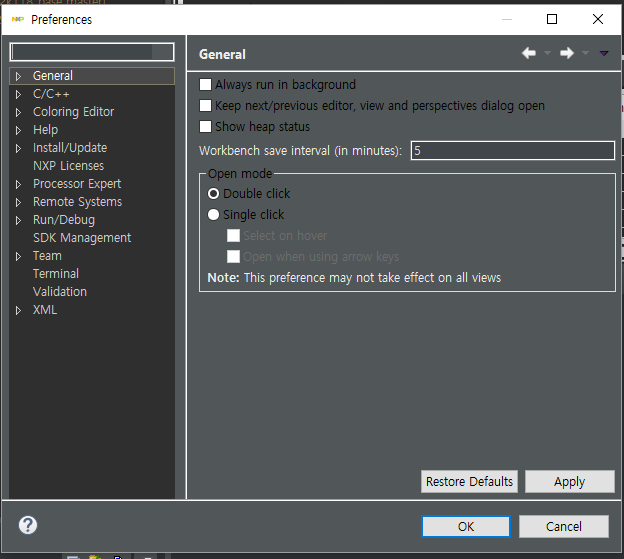
Task: Open SDK Management page
Action: pos(82,238)
